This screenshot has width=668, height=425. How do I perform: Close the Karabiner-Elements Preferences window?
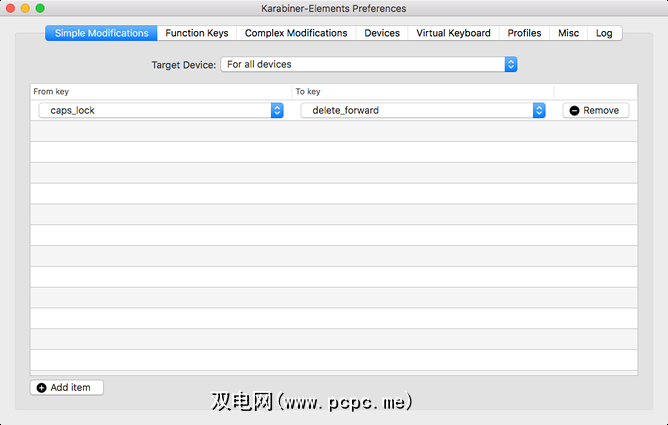pyautogui.click(x=11, y=8)
